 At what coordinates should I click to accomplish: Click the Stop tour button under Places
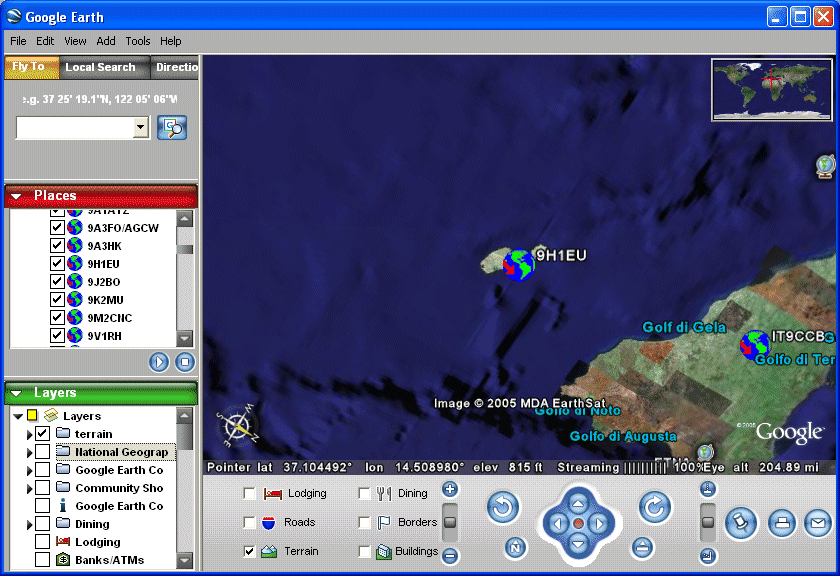pyautogui.click(x=184, y=362)
